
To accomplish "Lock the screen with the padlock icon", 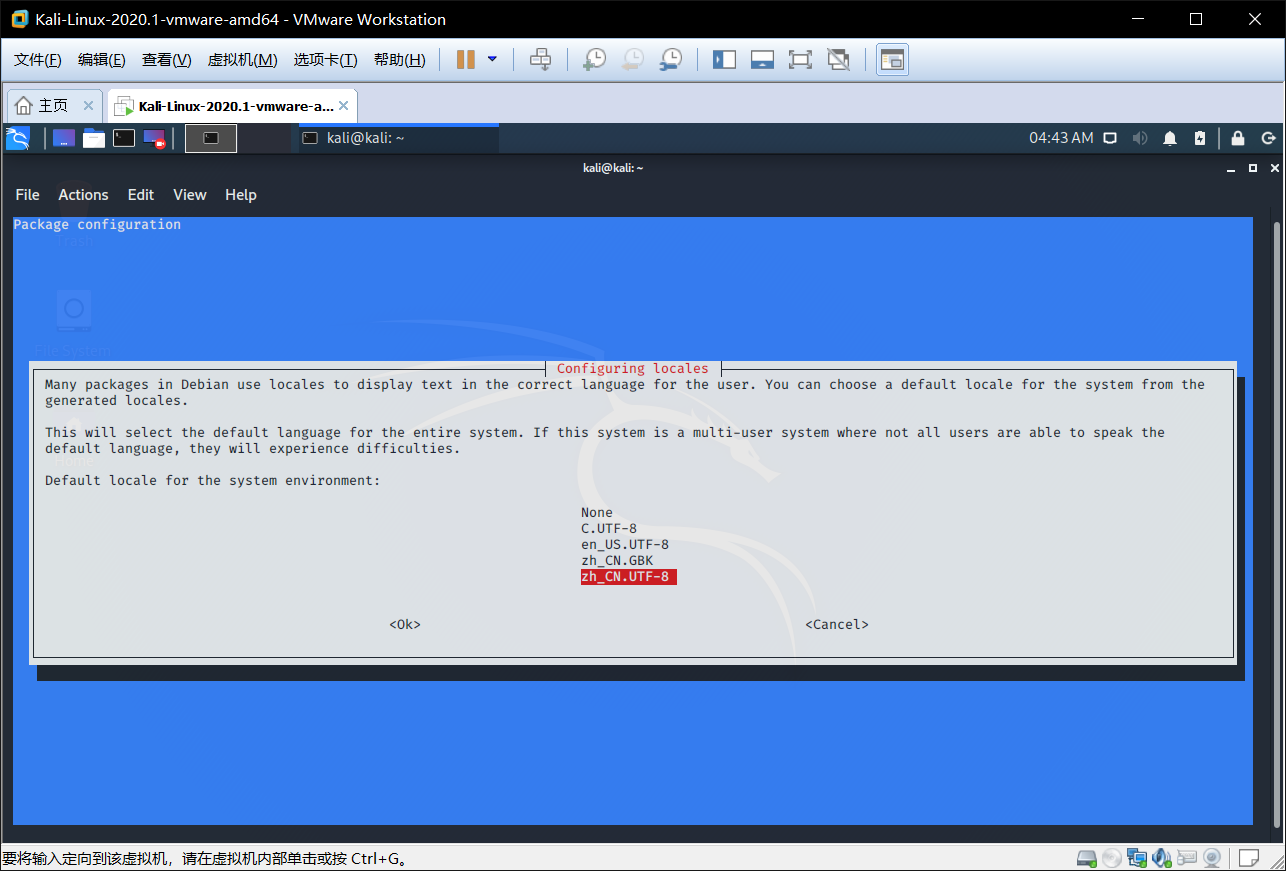I will [1238, 138].
